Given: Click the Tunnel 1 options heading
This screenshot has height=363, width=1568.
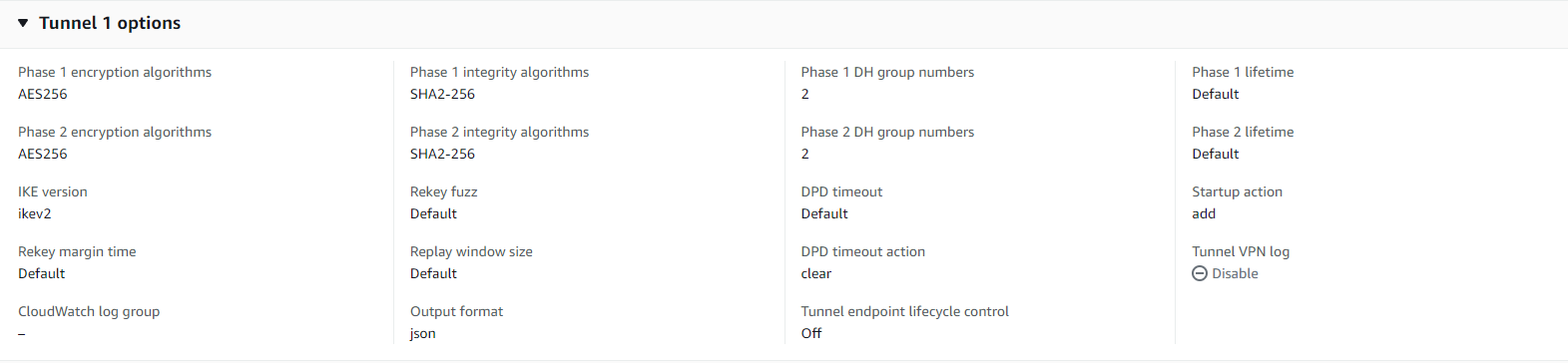Looking at the screenshot, I should coord(110,23).
